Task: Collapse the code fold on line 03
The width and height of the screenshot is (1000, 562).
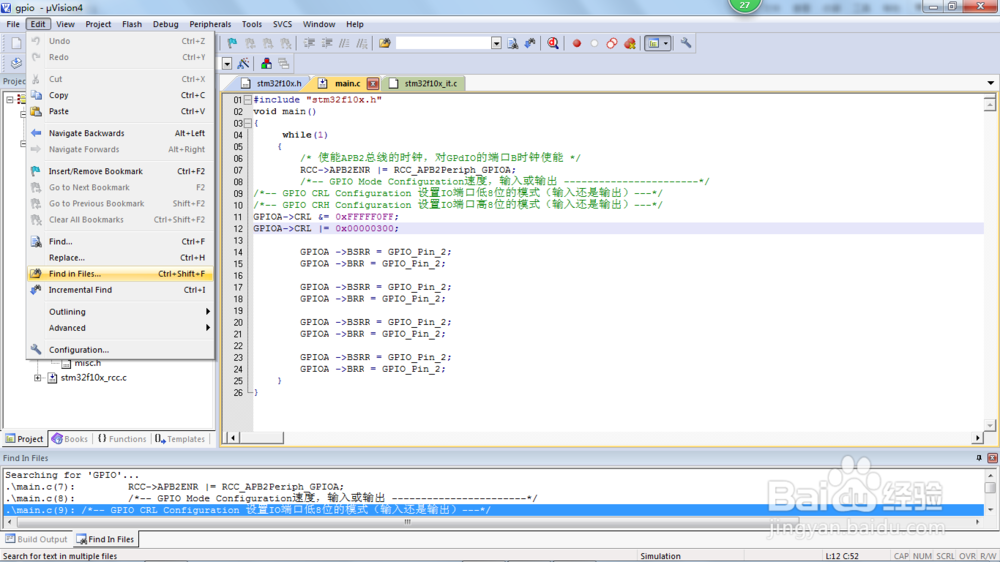Action: pyautogui.click(x=247, y=123)
